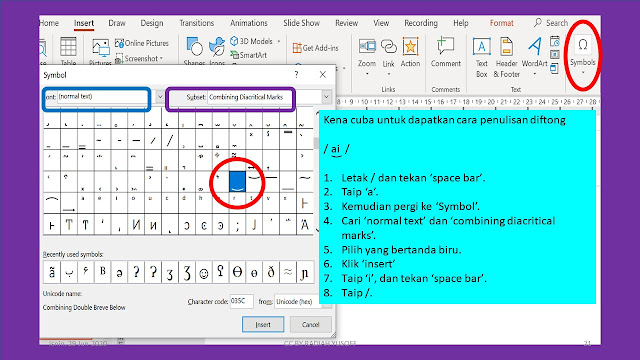Pick the ð (eth) recently used symbol

[271, 272]
